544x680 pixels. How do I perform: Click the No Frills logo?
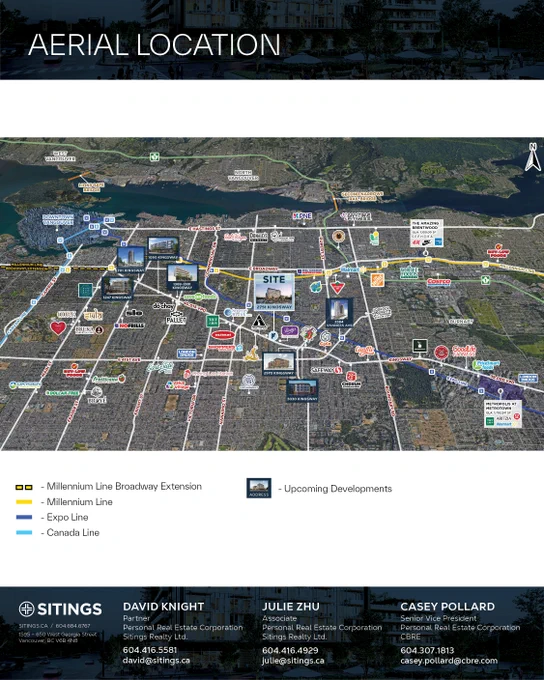pyautogui.click(x=129, y=325)
